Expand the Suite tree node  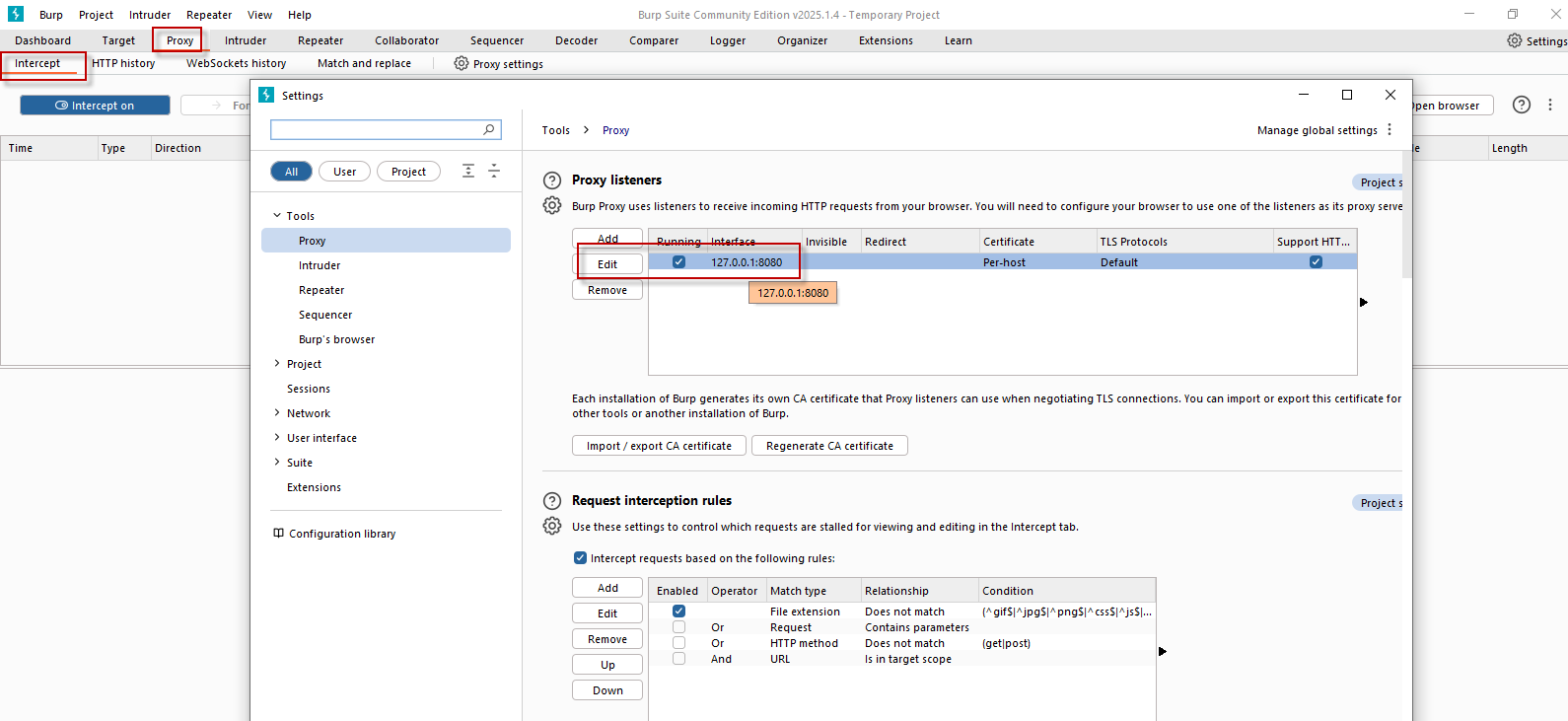coord(277,462)
